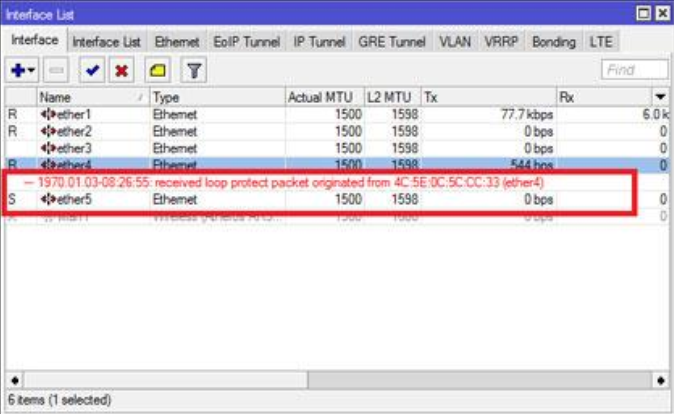This screenshot has height=414, width=674.
Task: Open the column chooser dropdown arrow
Action: pyautogui.click(x=660, y=97)
